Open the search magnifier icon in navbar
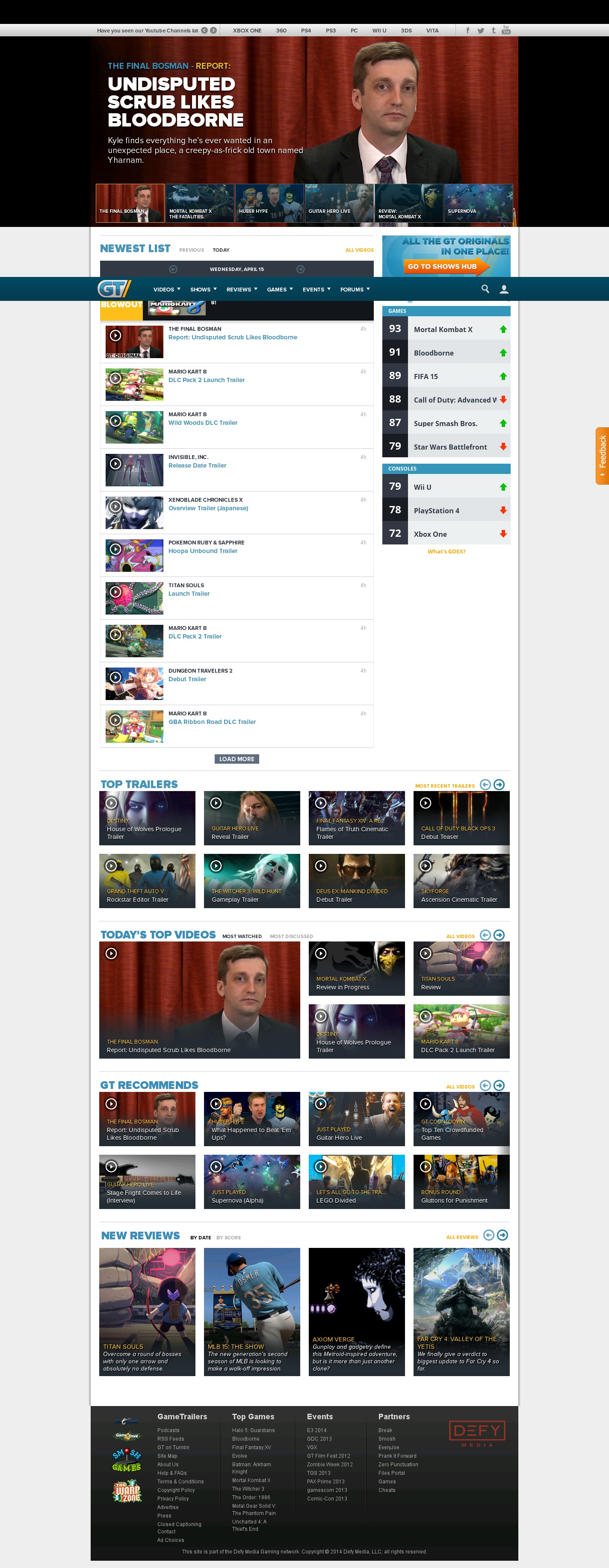The height and width of the screenshot is (1568, 609). pyautogui.click(x=485, y=289)
